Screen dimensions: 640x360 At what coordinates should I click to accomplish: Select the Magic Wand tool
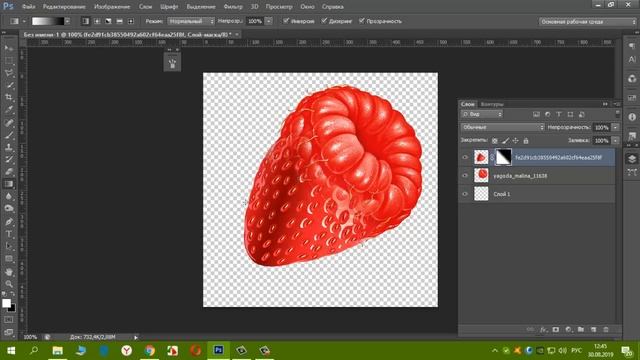tap(9, 85)
